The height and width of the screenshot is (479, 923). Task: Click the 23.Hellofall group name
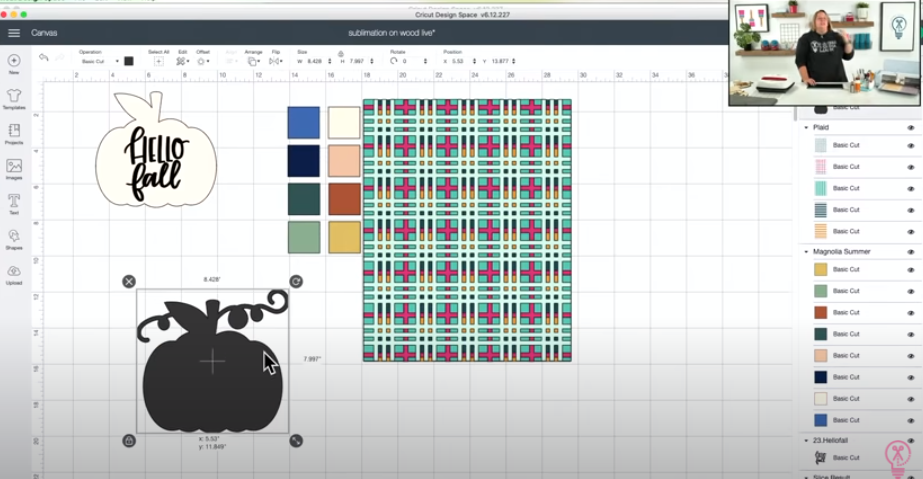click(830, 440)
